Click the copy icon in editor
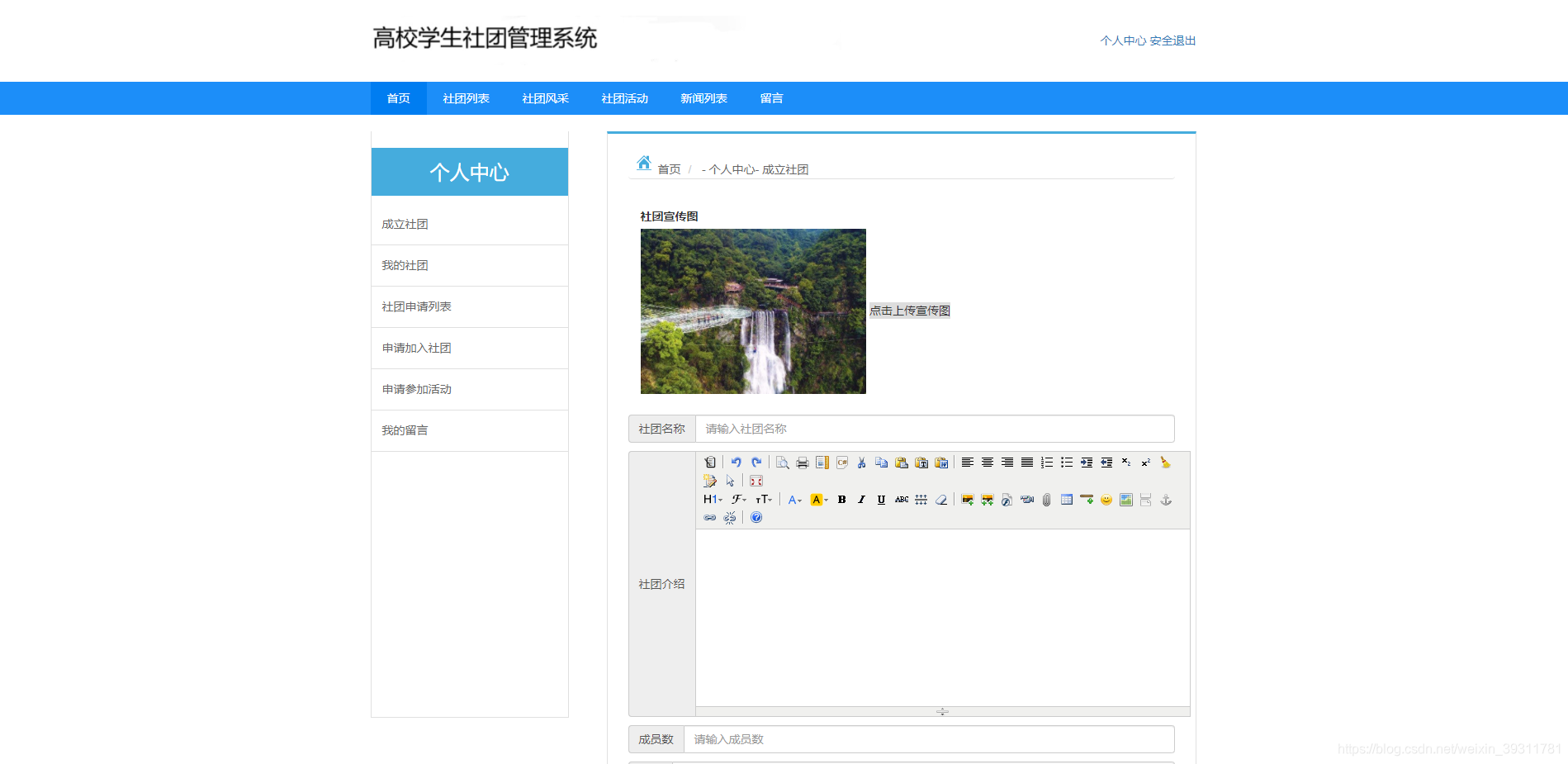1568x764 pixels. click(x=882, y=463)
